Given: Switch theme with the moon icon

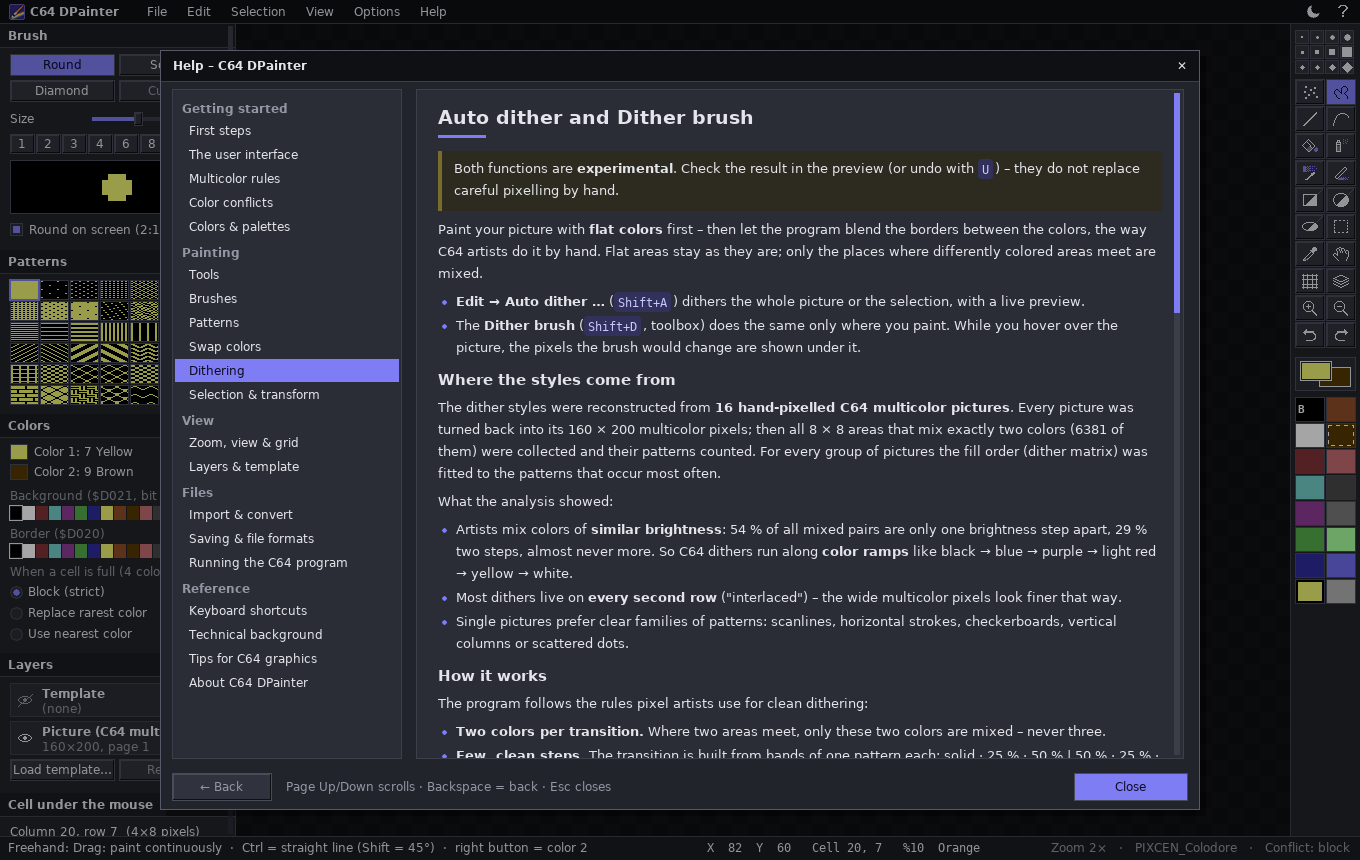Looking at the screenshot, I should tap(1314, 12).
